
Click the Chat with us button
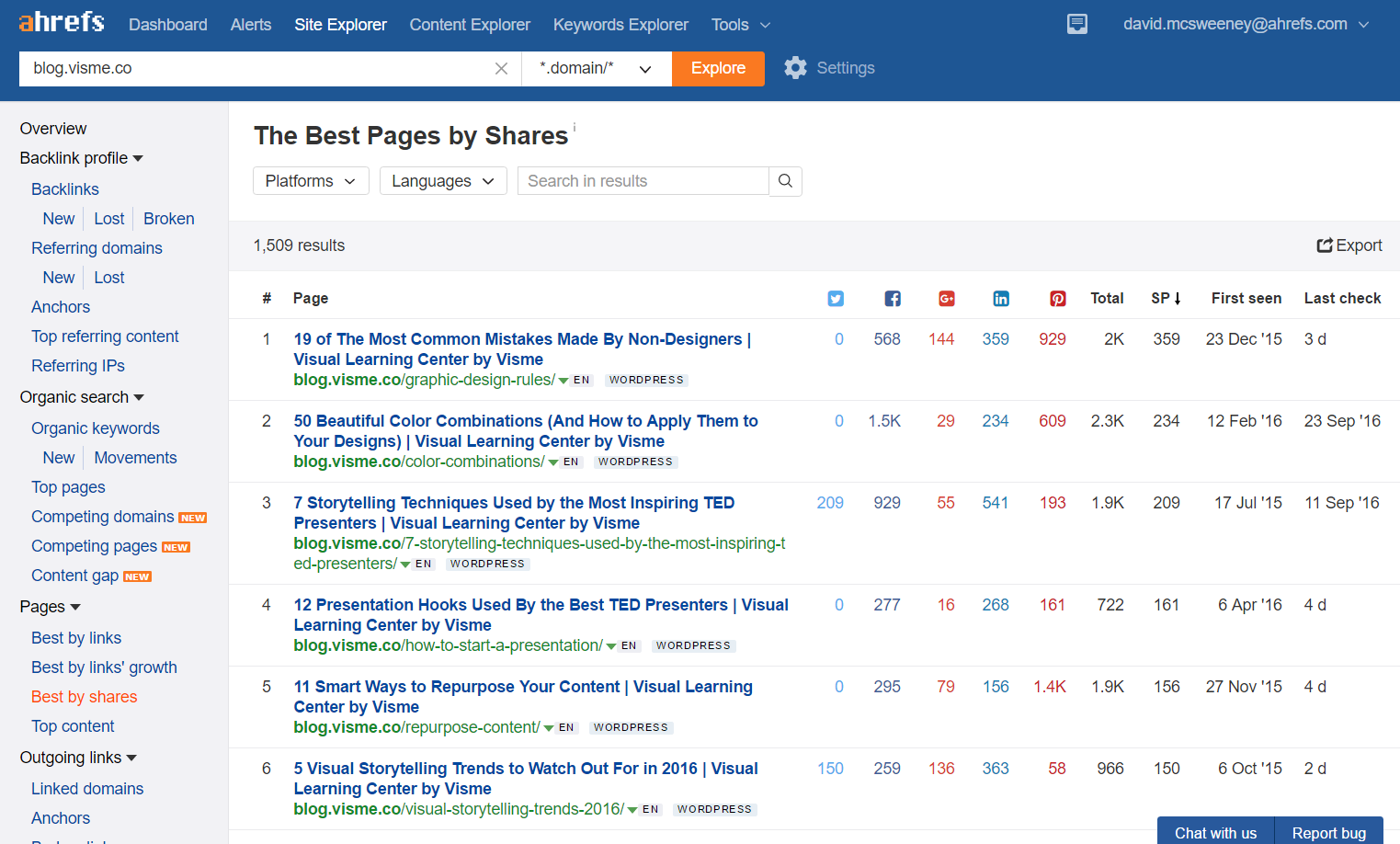coord(1215,832)
